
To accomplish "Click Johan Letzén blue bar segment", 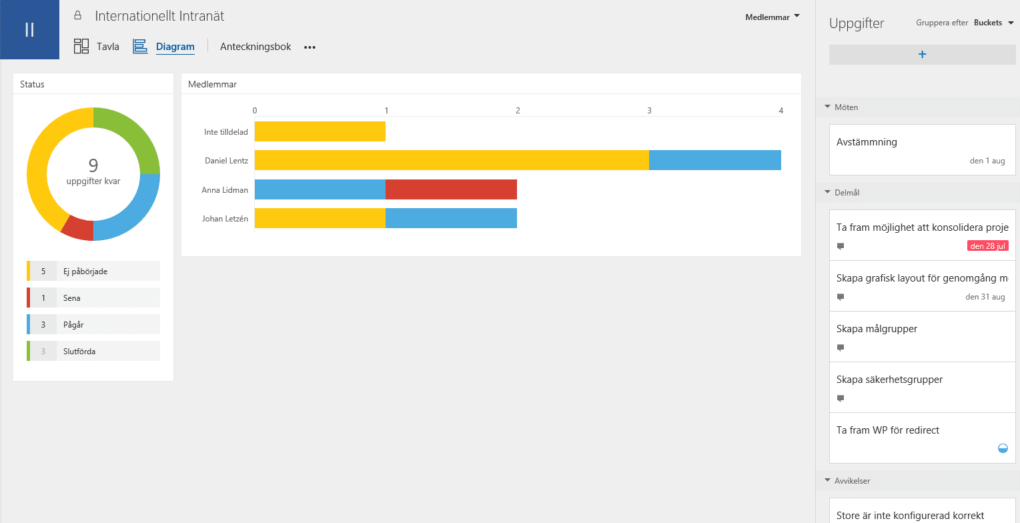I will click(451, 218).
